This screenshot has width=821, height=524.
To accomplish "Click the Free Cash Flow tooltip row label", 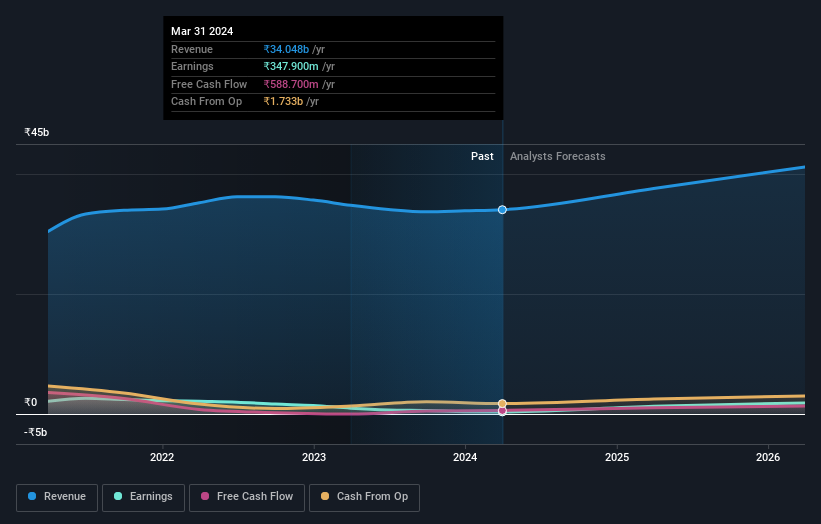I will [209, 84].
